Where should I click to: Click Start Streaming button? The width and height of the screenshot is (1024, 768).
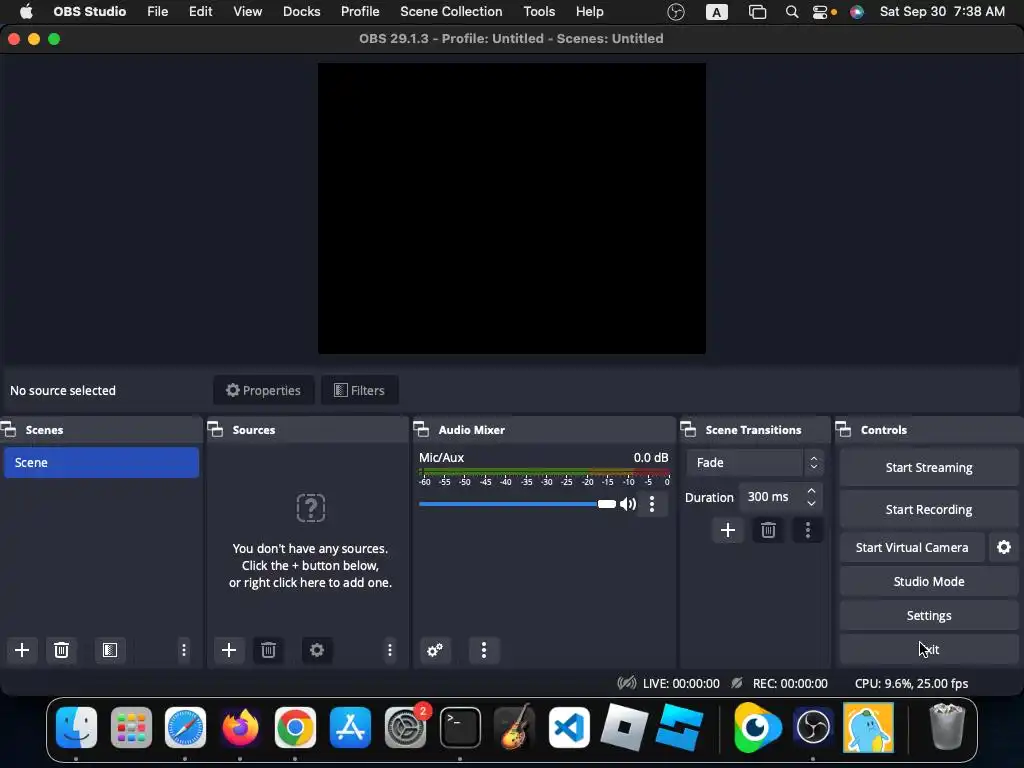coord(929,468)
